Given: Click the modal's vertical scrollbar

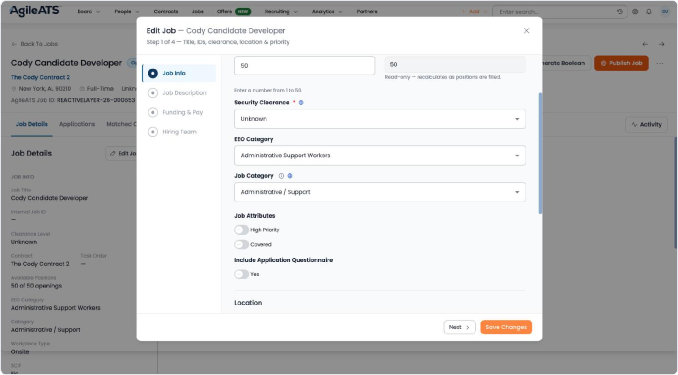Looking at the screenshot, I should [540, 153].
